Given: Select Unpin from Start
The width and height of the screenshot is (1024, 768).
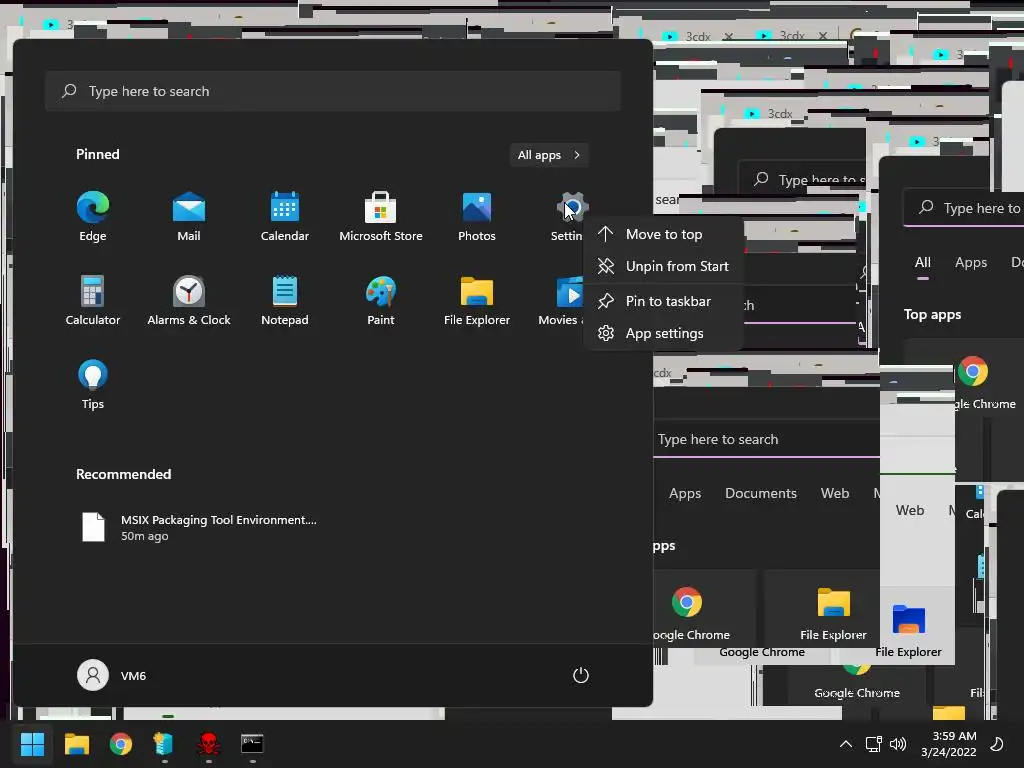Looking at the screenshot, I should click(664, 266).
